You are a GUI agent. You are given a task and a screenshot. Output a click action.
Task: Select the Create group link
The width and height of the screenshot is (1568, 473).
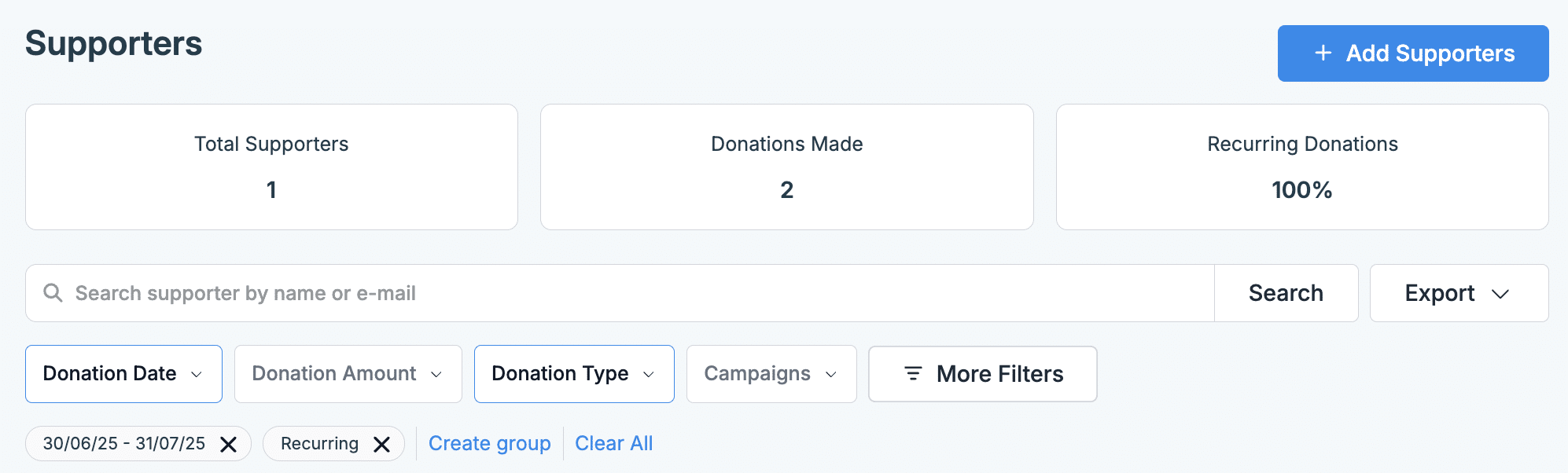click(x=489, y=443)
